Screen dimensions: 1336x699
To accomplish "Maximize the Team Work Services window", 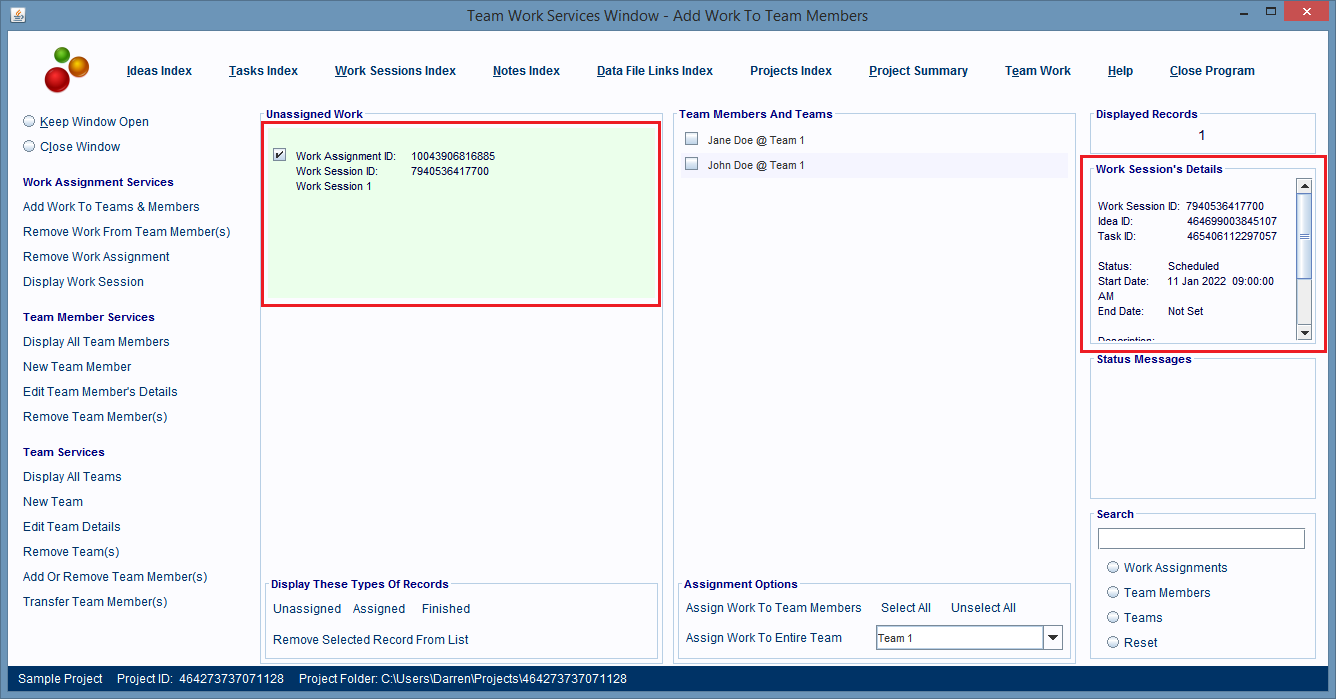I will [x=1270, y=12].
